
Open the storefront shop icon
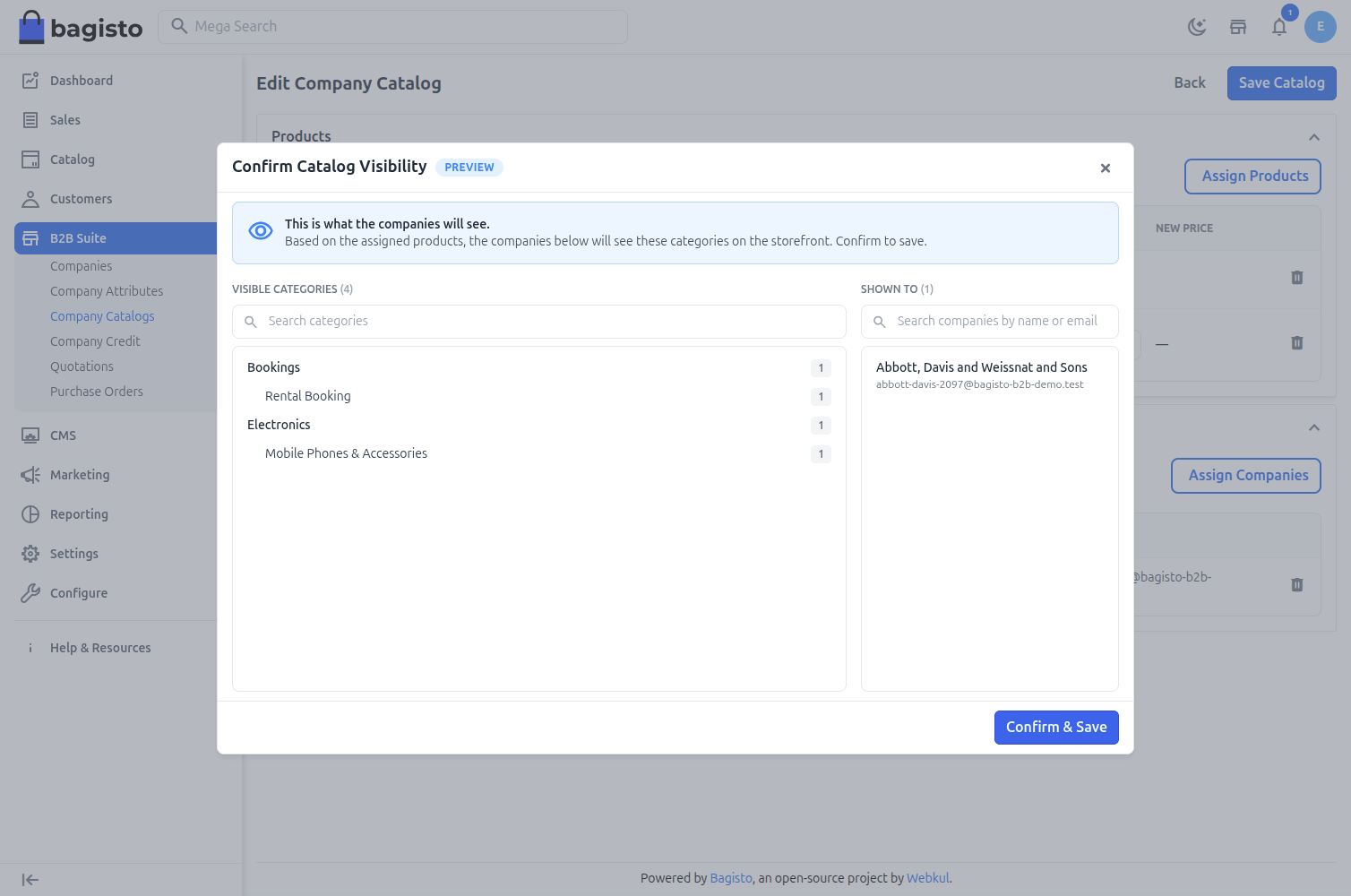1238,27
